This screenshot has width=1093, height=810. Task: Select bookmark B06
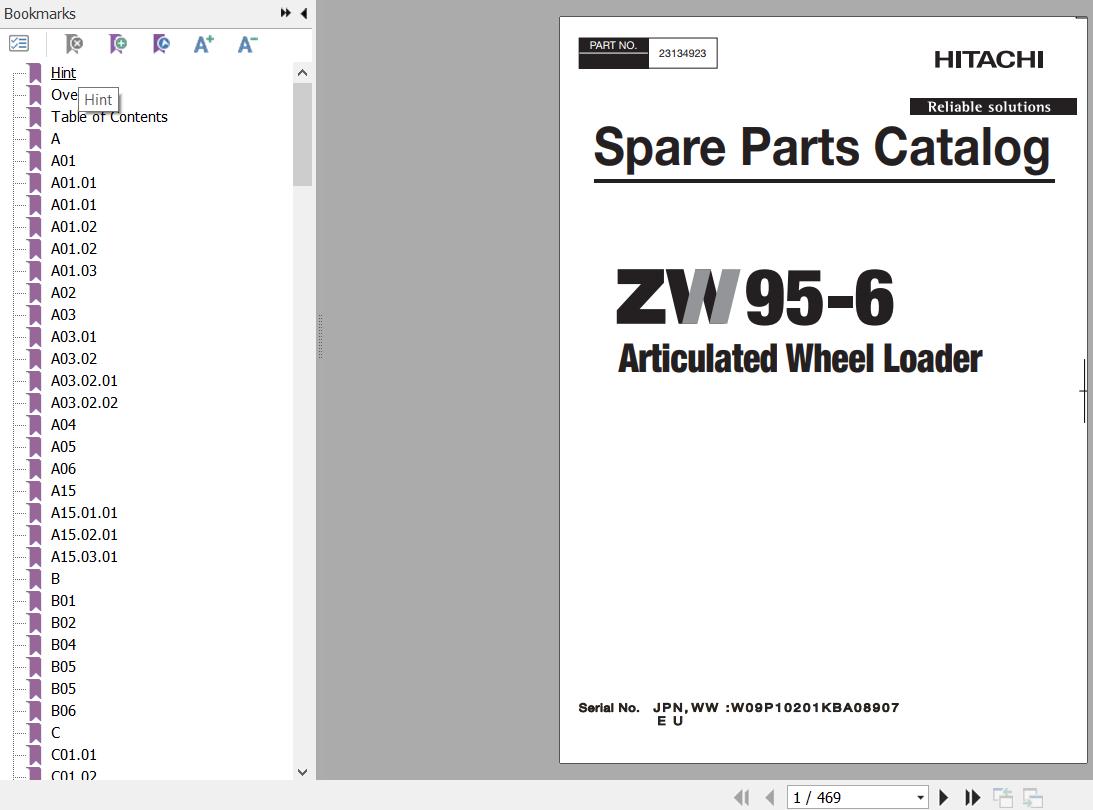63,710
